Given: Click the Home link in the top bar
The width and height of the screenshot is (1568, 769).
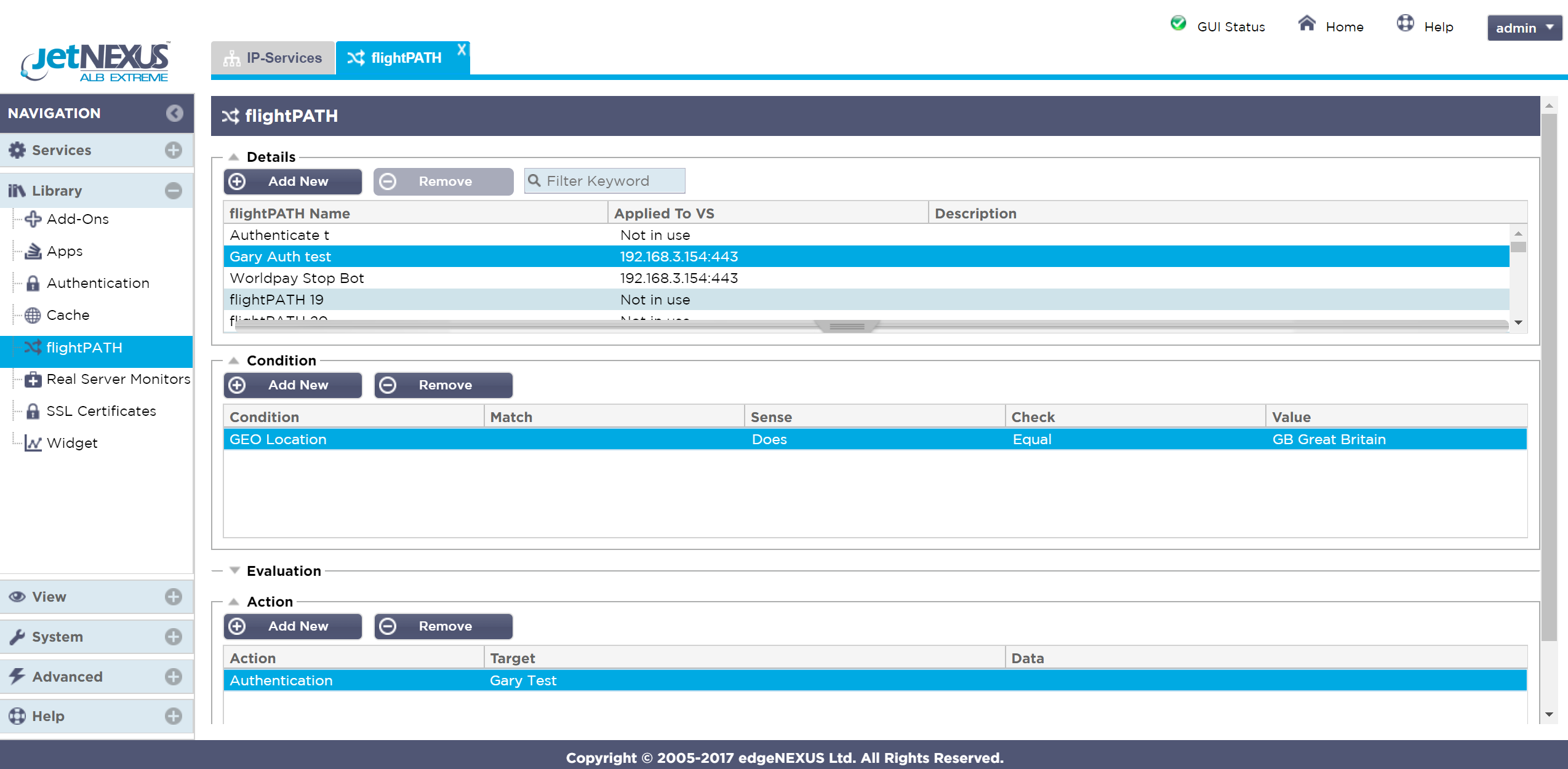Looking at the screenshot, I should coord(1344,27).
